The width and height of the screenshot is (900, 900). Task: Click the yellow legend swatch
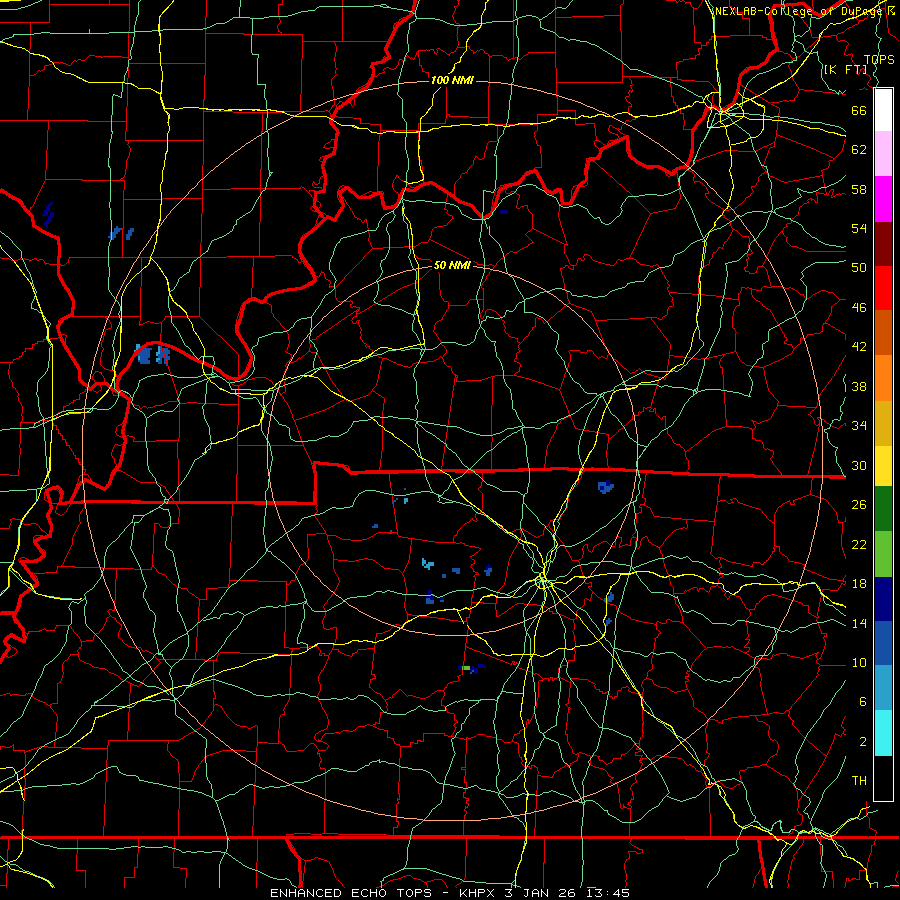[883, 465]
